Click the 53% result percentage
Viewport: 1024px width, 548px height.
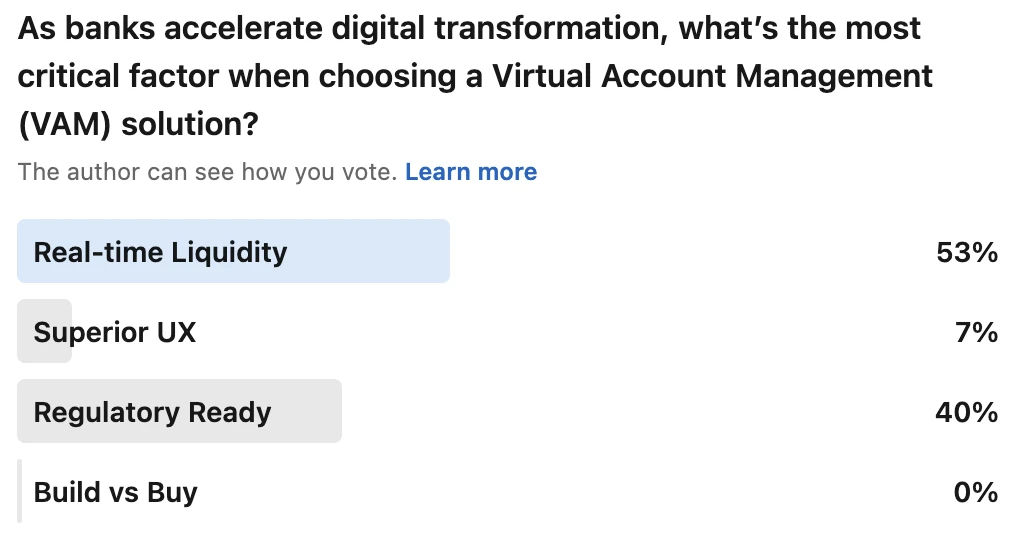pos(967,252)
